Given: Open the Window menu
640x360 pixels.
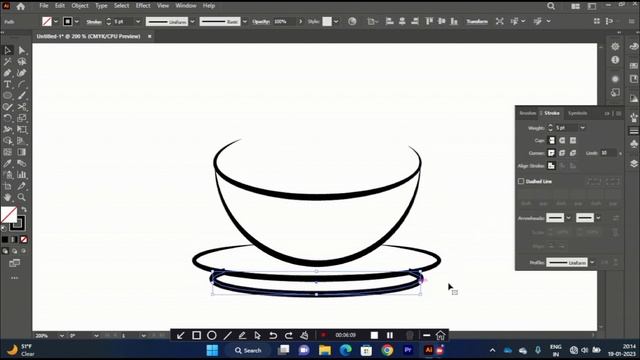Looking at the screenshot, I should (x=186, y=6).
